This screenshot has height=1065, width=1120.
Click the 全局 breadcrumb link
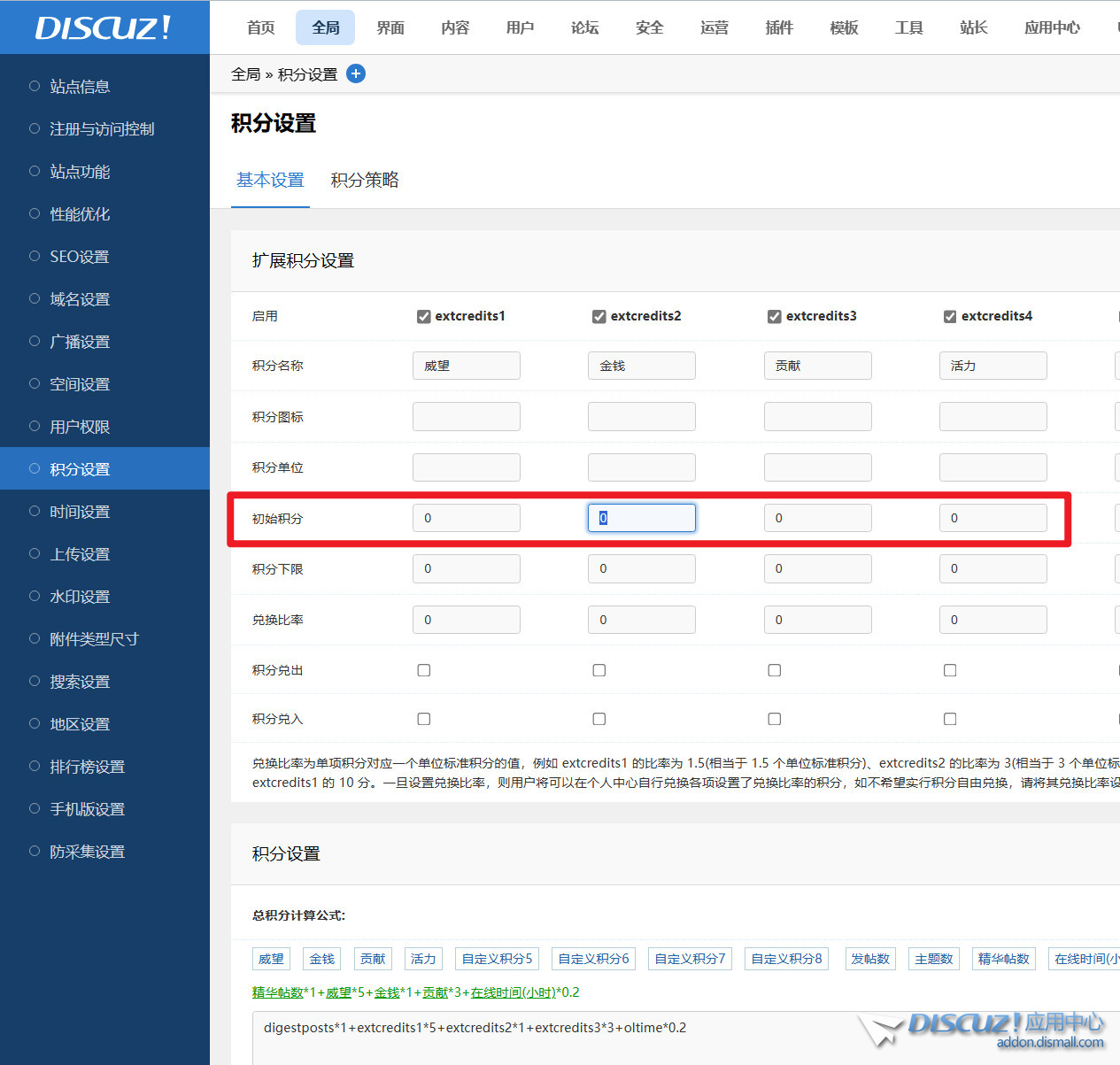point(245,73)
